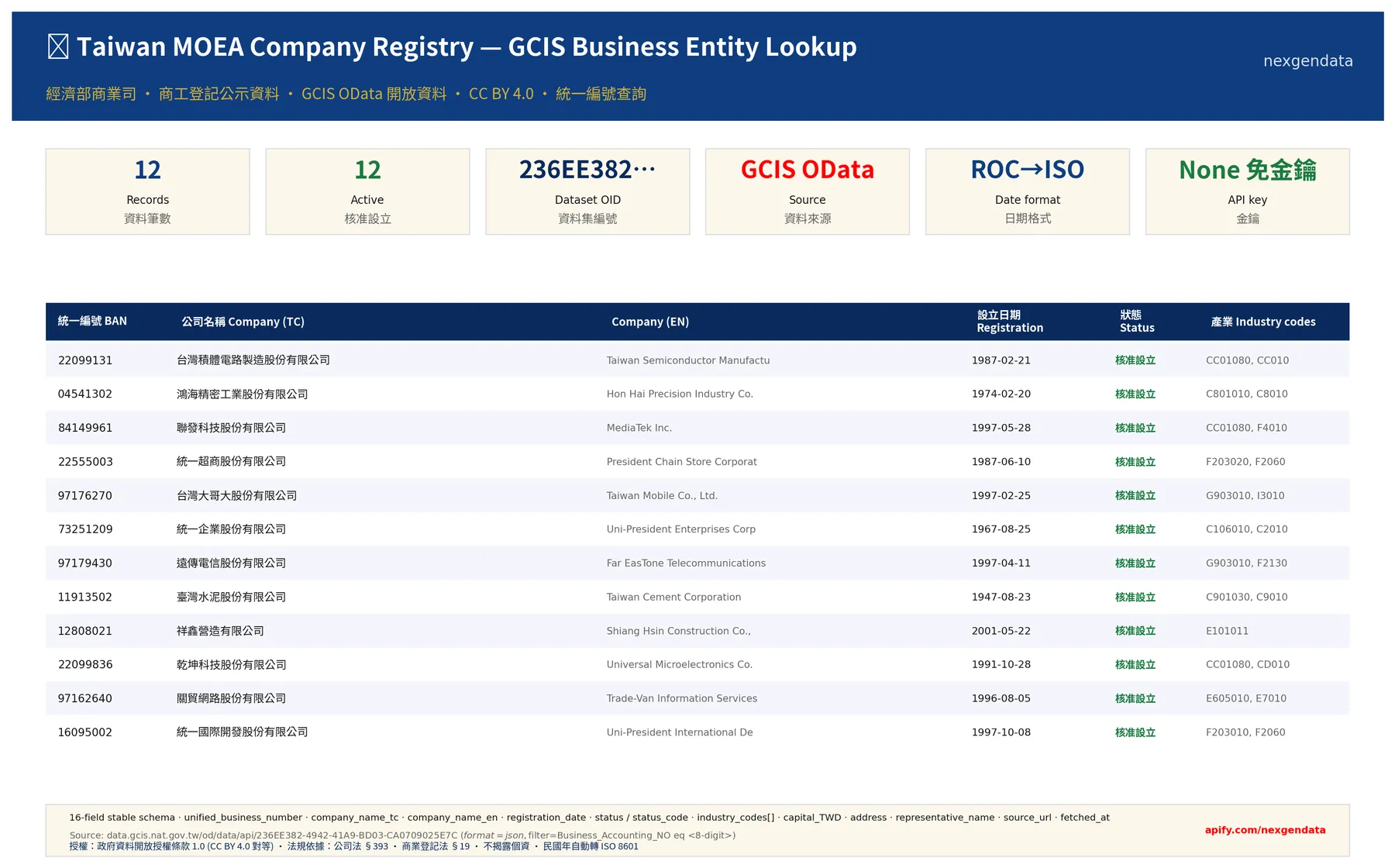Click the Hon Hai Precision Industry Co. name
1395x868 pixels.
(x=680, y=394)
